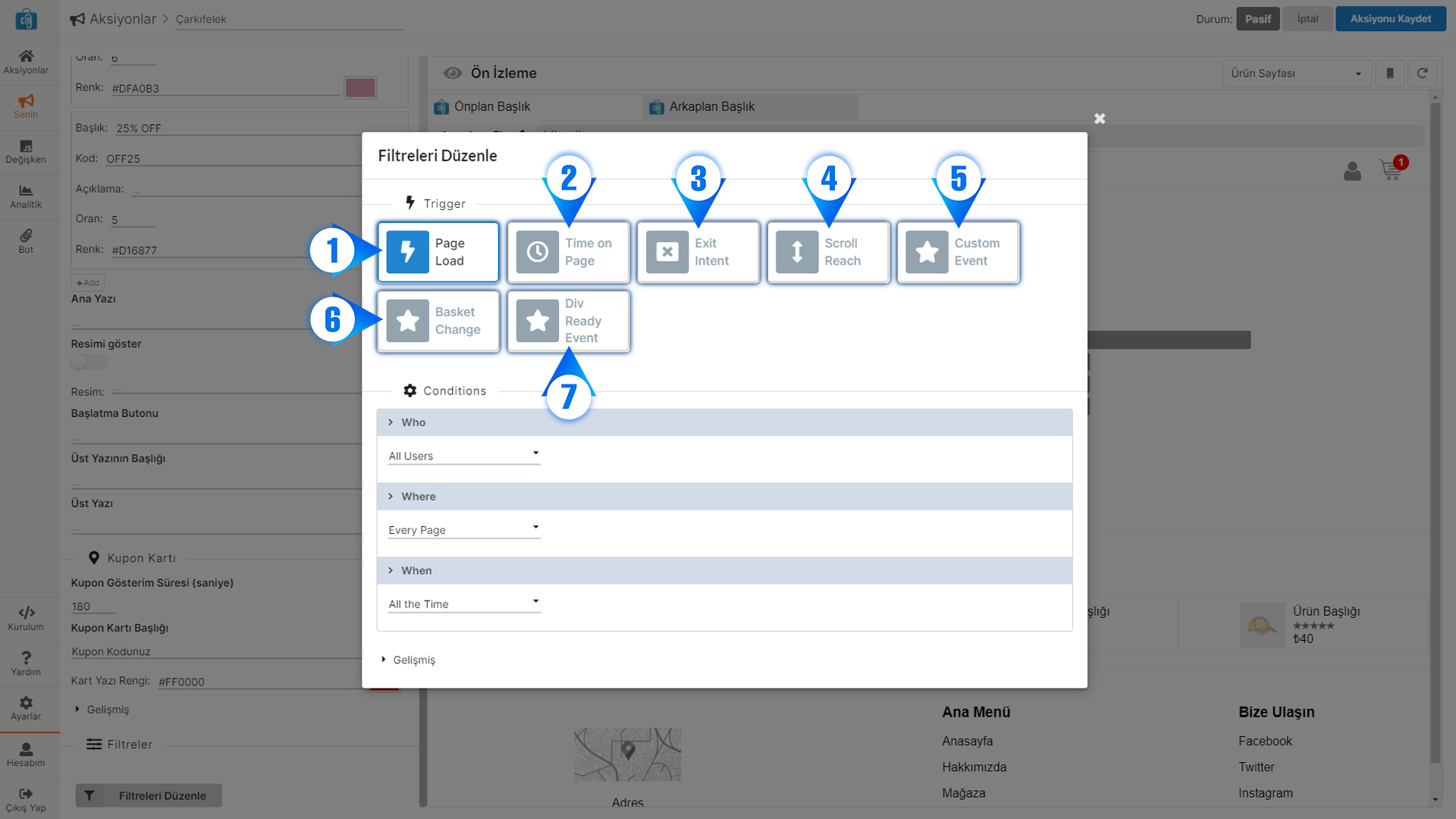Pick the Scroll Reach trigger

pyautogui.click(x=828, y=253)
